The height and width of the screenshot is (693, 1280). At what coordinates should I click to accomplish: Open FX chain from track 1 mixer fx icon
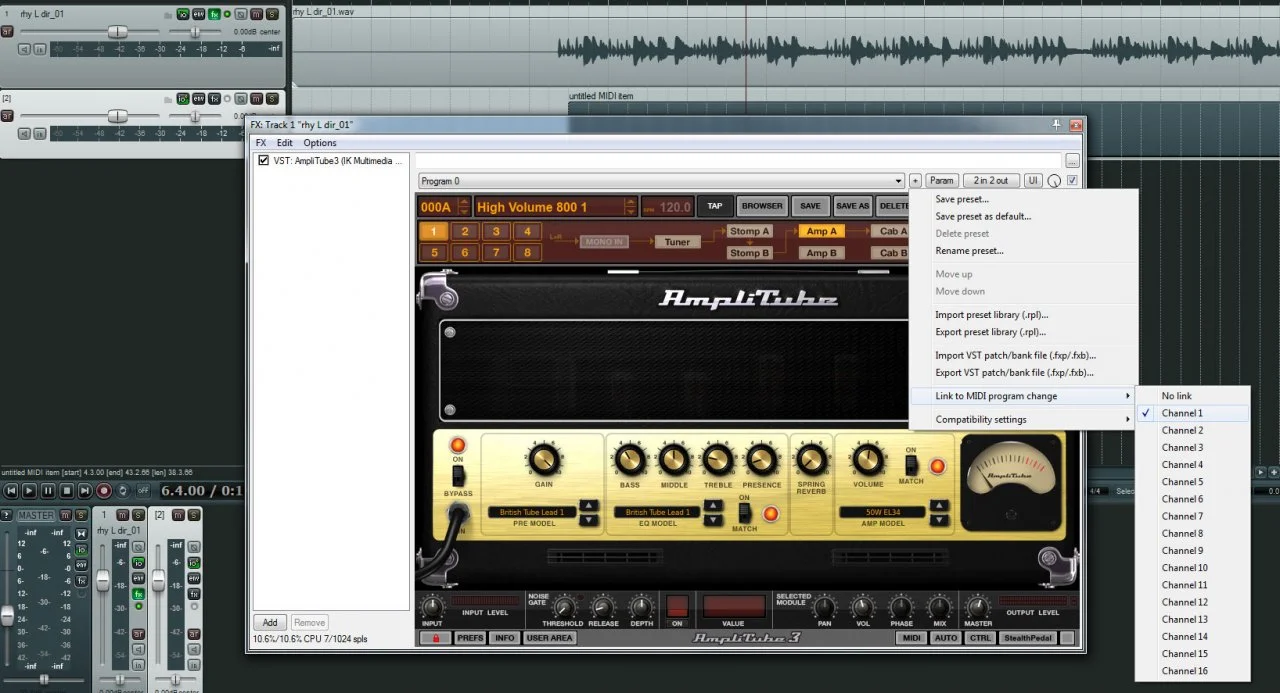click(x=139, y=594)
